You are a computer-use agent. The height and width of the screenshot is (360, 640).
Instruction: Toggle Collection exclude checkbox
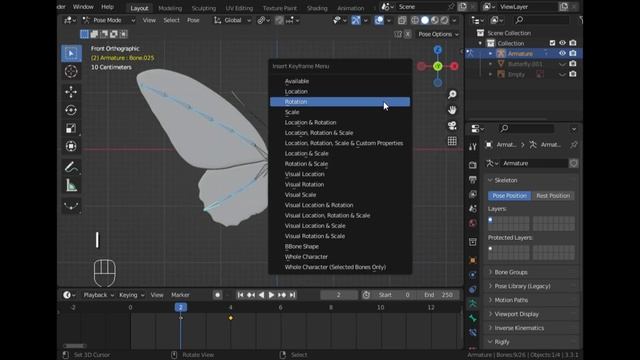[552, 43]
